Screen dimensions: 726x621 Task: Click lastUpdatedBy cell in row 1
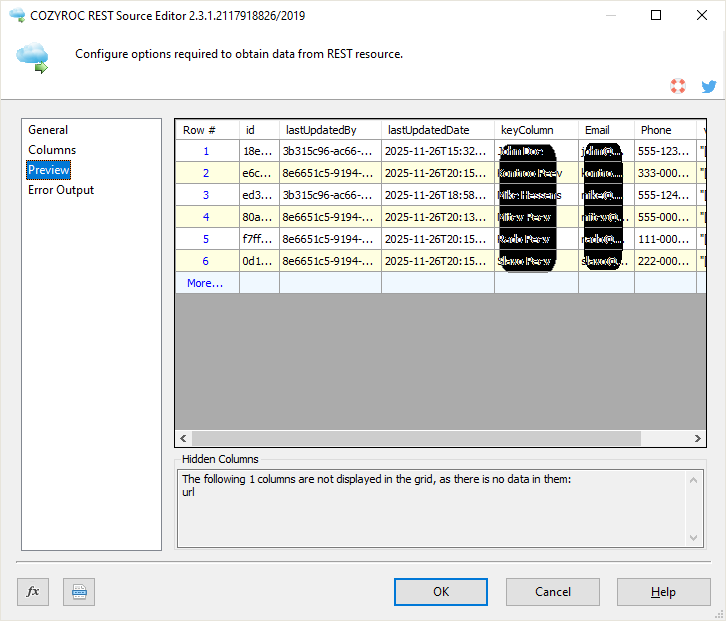(x=331, y=151)
